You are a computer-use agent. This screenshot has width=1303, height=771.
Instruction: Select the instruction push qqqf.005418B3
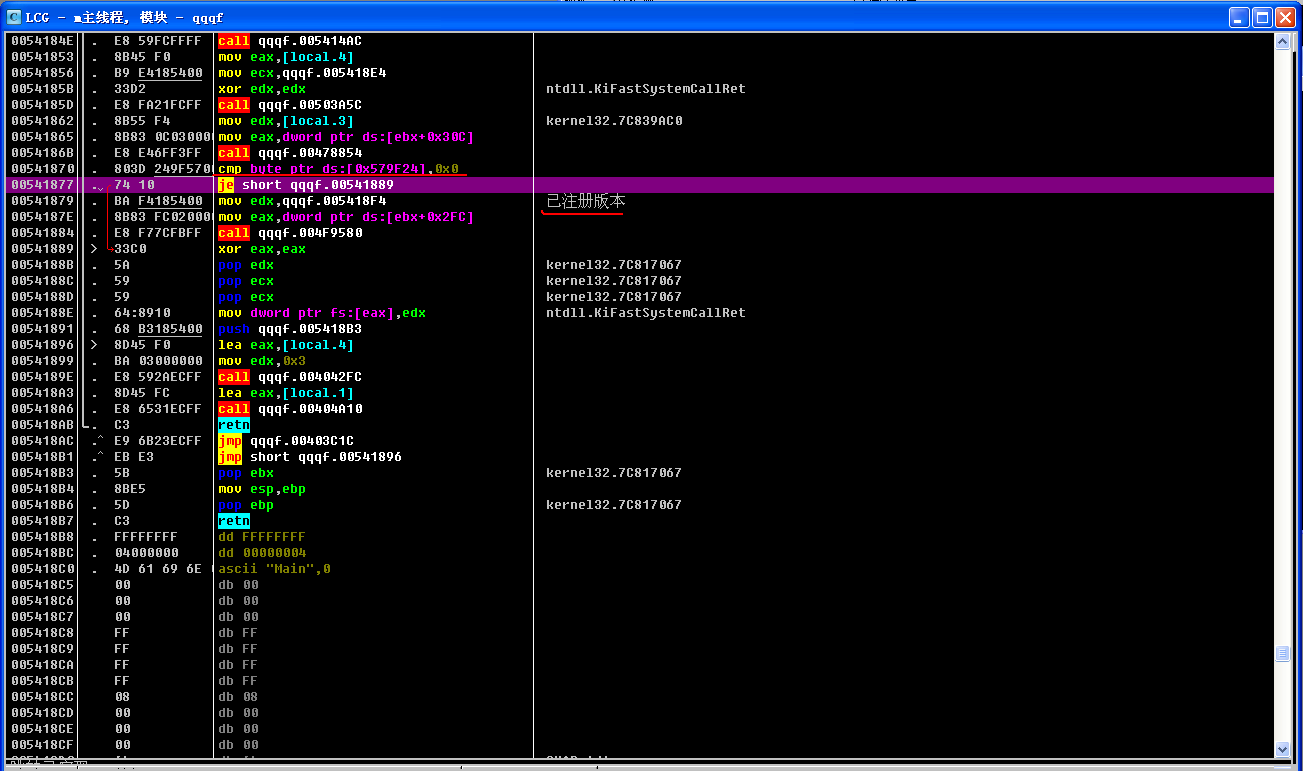[290, 329]
